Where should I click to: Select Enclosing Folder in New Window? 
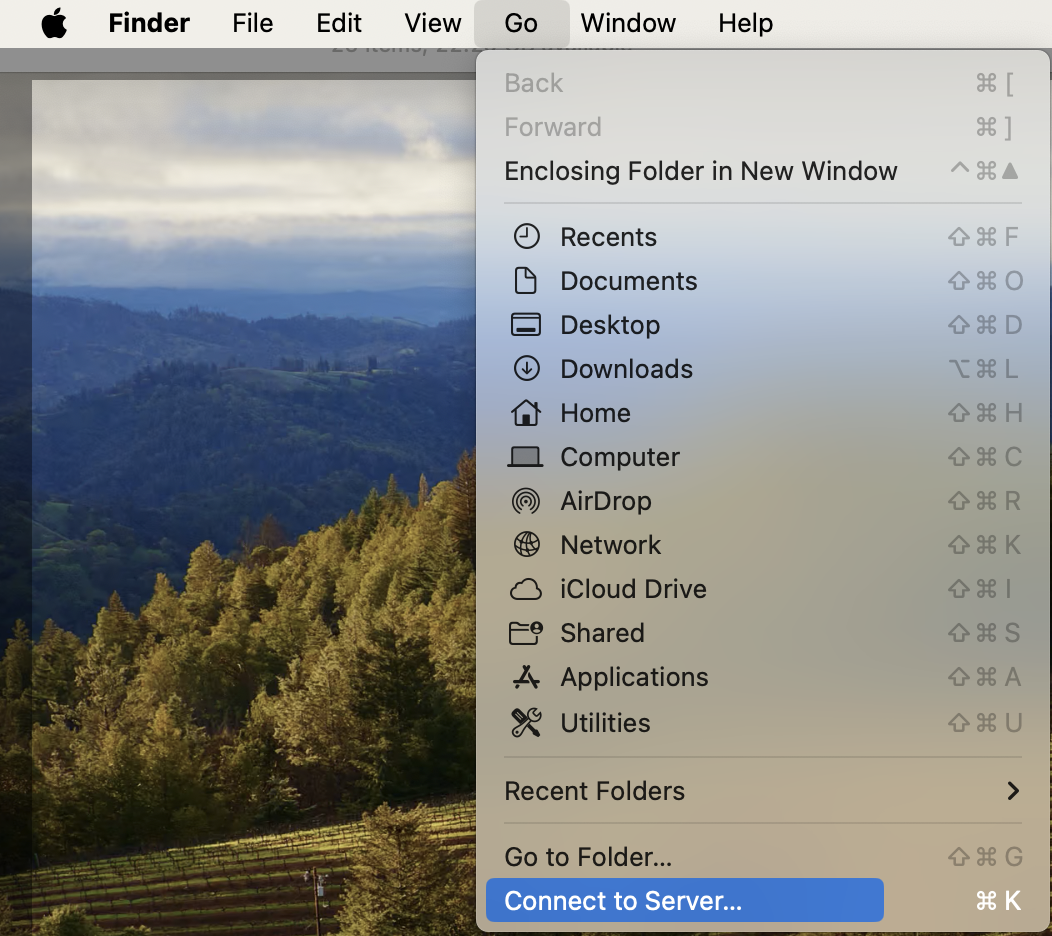point(700,171)
